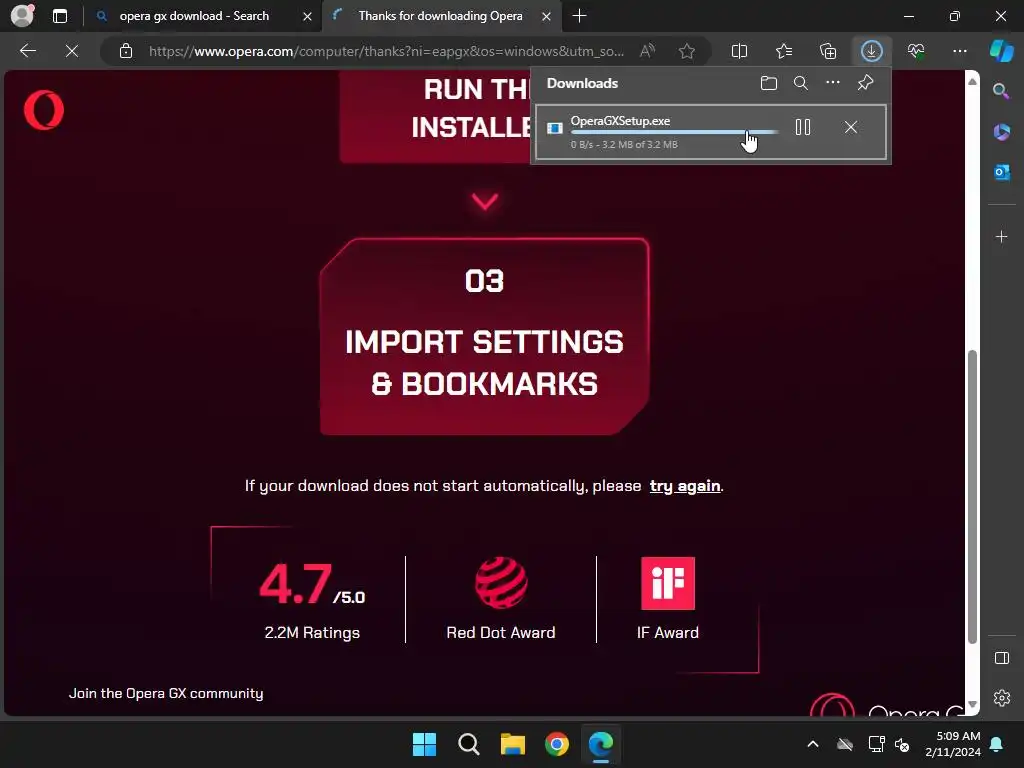Pause the OperaGXSetup.exe download
The image size is (1024, 768).
click(803, 127)
